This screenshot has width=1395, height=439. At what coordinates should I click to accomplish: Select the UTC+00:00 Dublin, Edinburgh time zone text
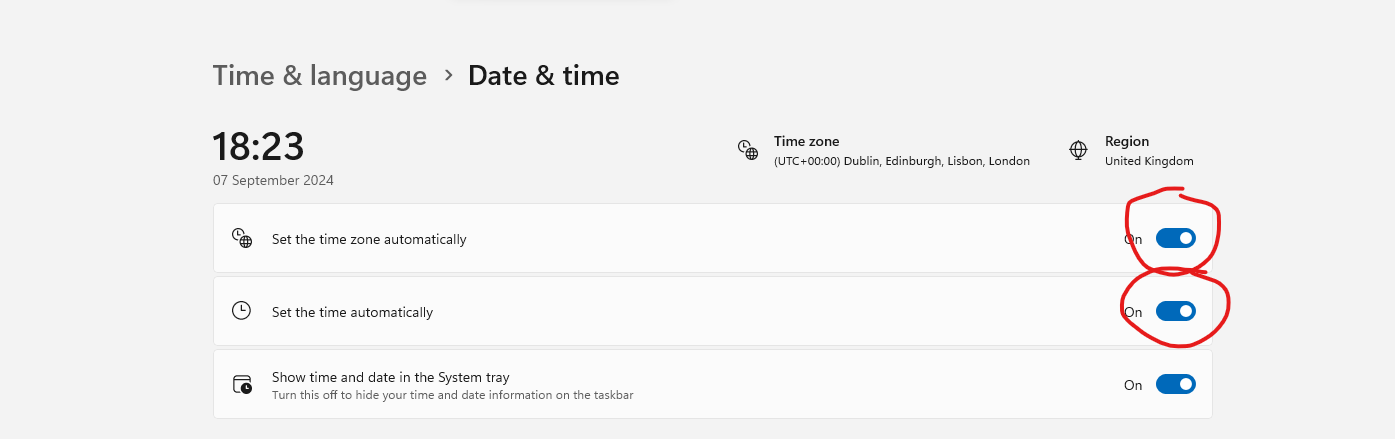901,161
